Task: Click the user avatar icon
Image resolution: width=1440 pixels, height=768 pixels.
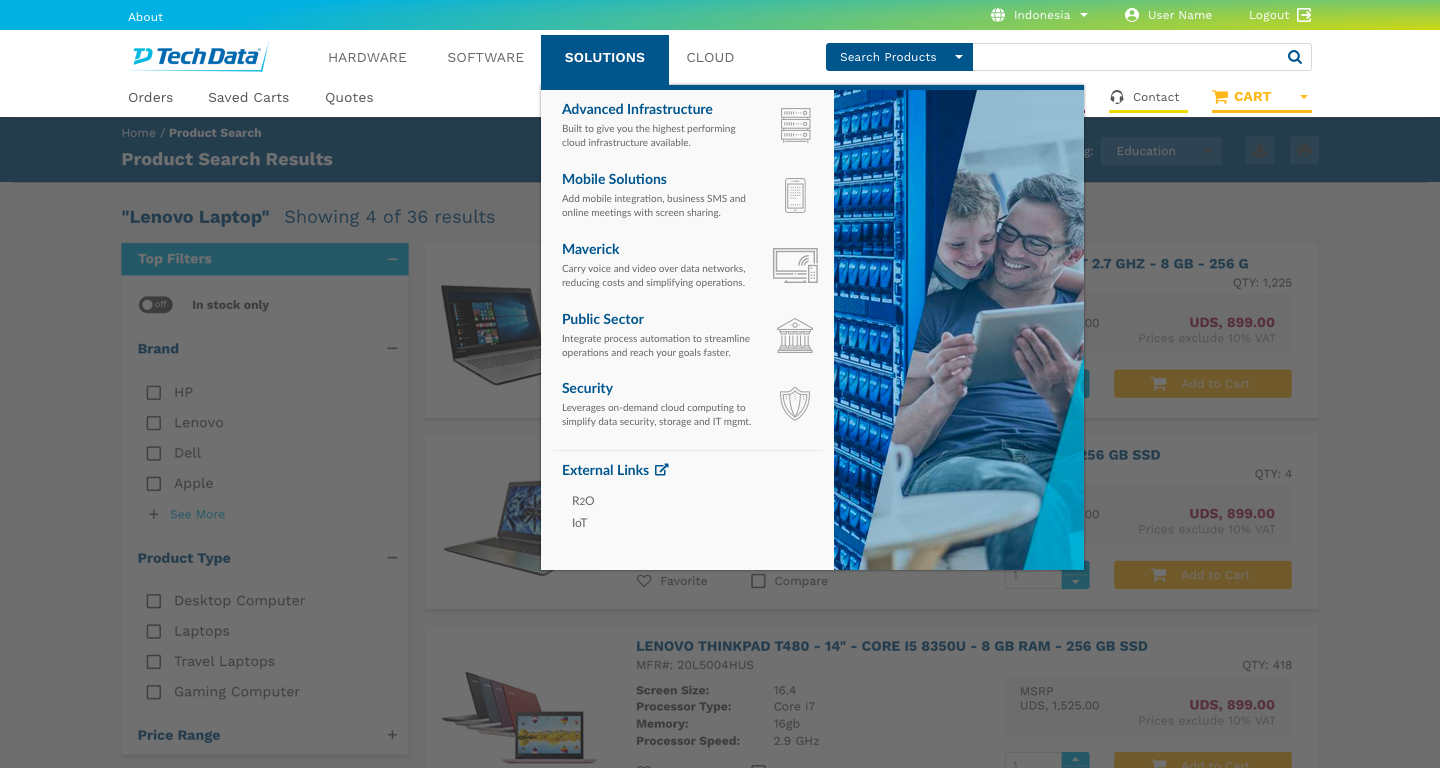Action: click(1132, 15)
